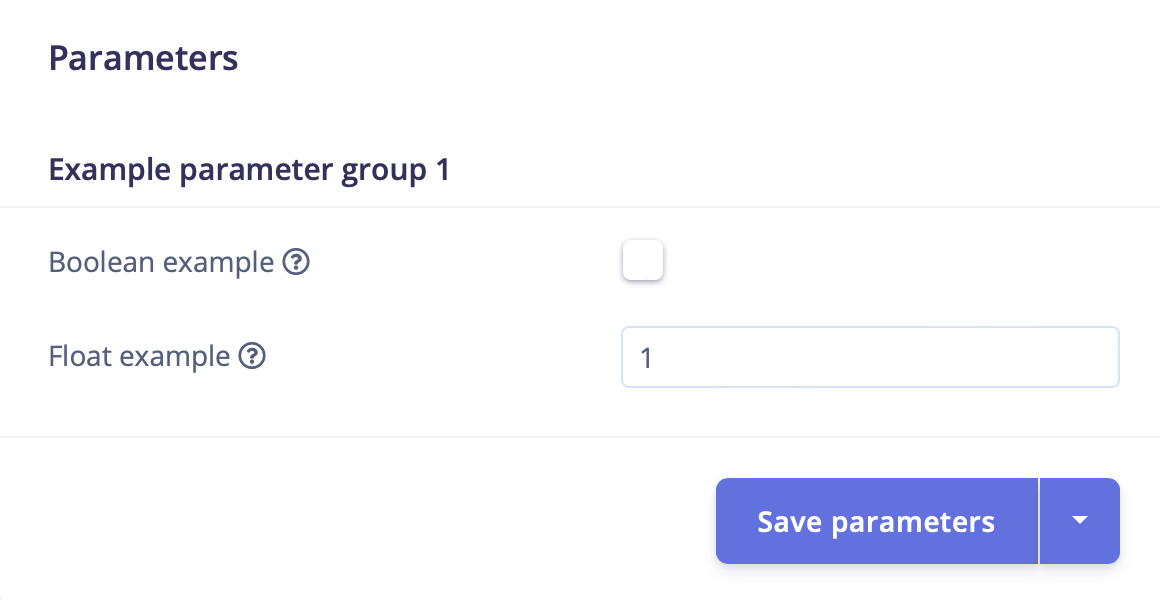The width and height of the screenshot is (1160, 600).
Task: Click the Float example label text
Action: [x=139, y=356]
